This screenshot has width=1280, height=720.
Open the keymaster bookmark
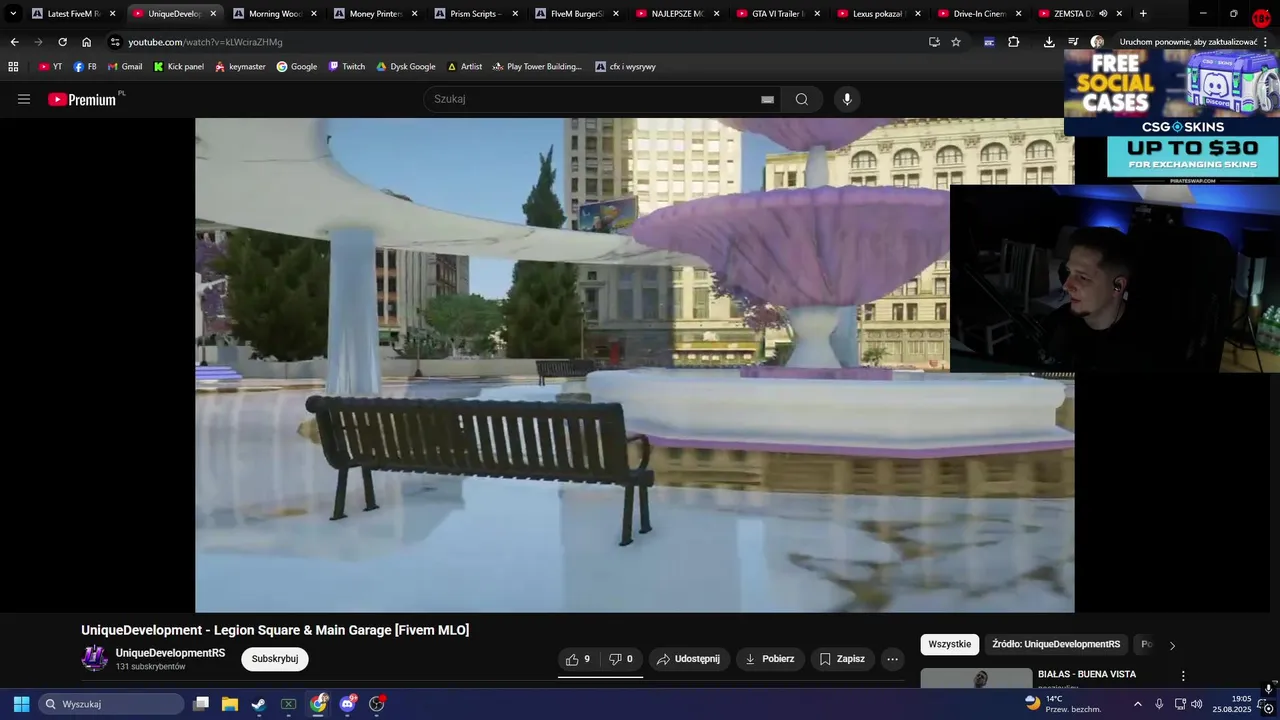click(x=240, y=67)
